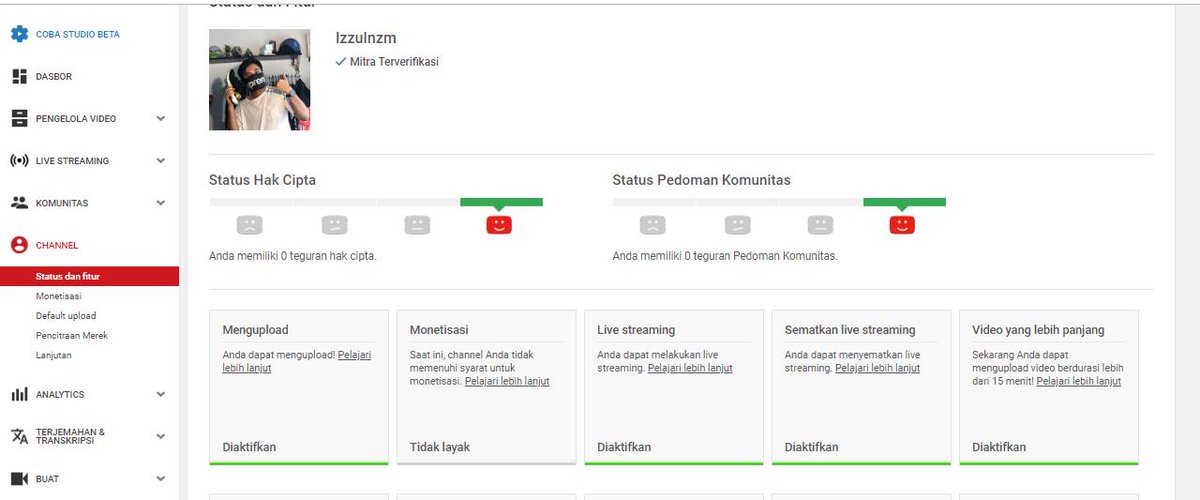Screen dimensions: 1200x500
Task: Click the Status Pedoman Komunitas heading
Action: (x=702, y=180)
